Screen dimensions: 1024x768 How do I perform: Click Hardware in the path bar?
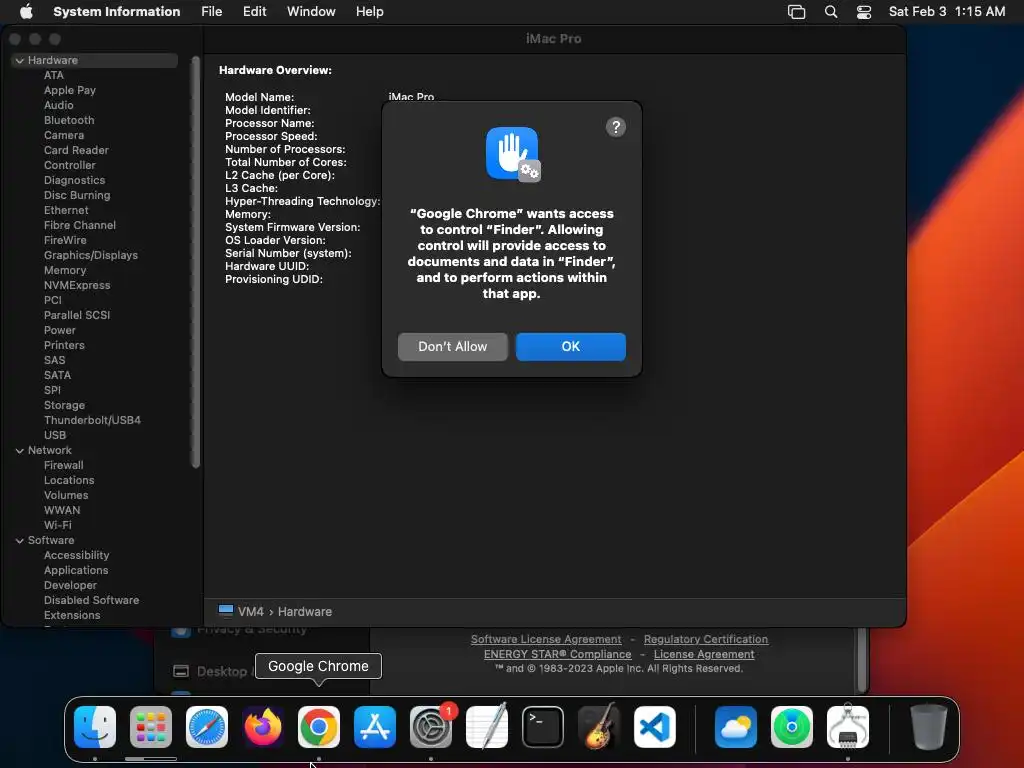[305, 611]
